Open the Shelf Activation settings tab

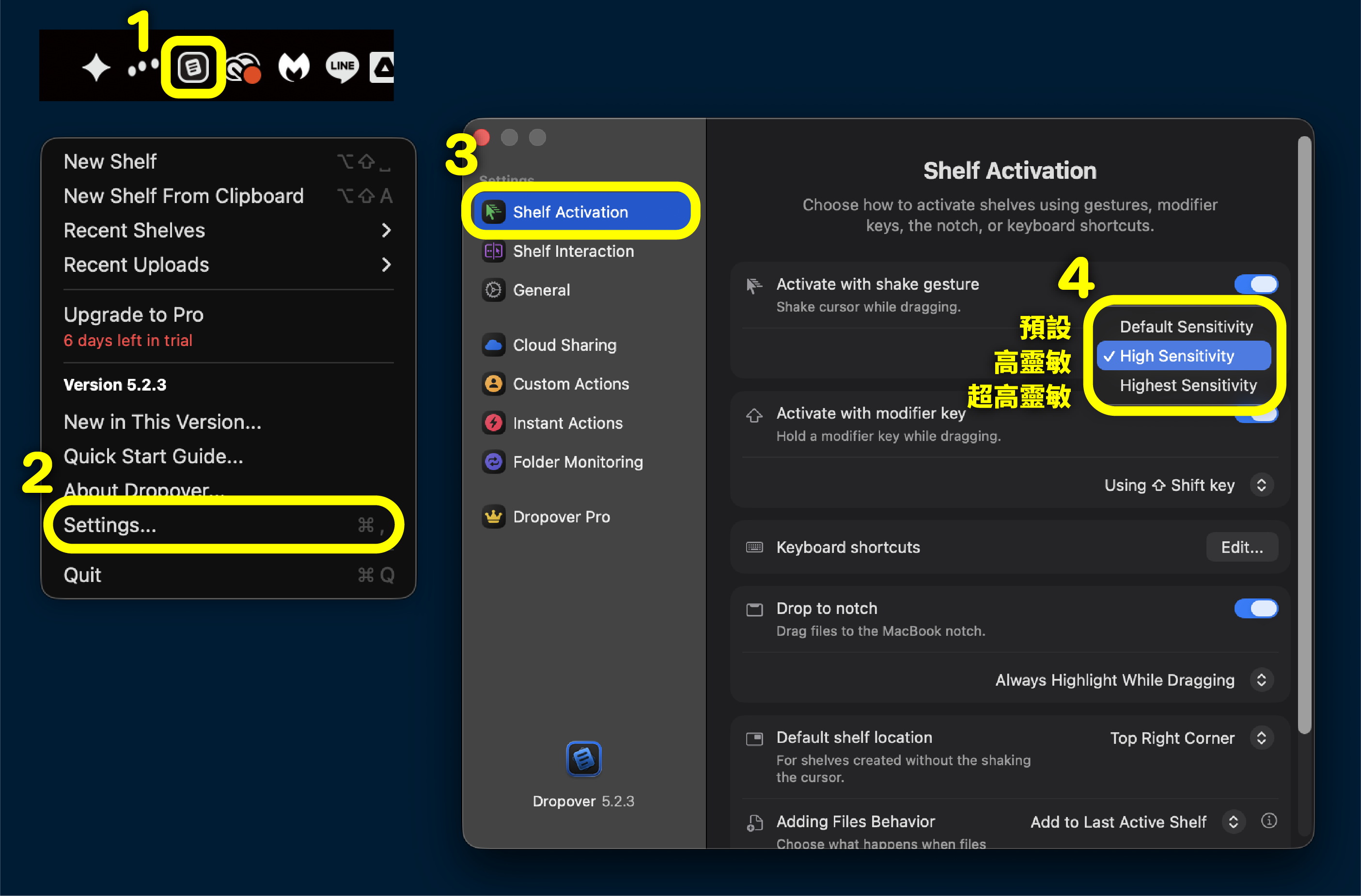tap(581, 212)
